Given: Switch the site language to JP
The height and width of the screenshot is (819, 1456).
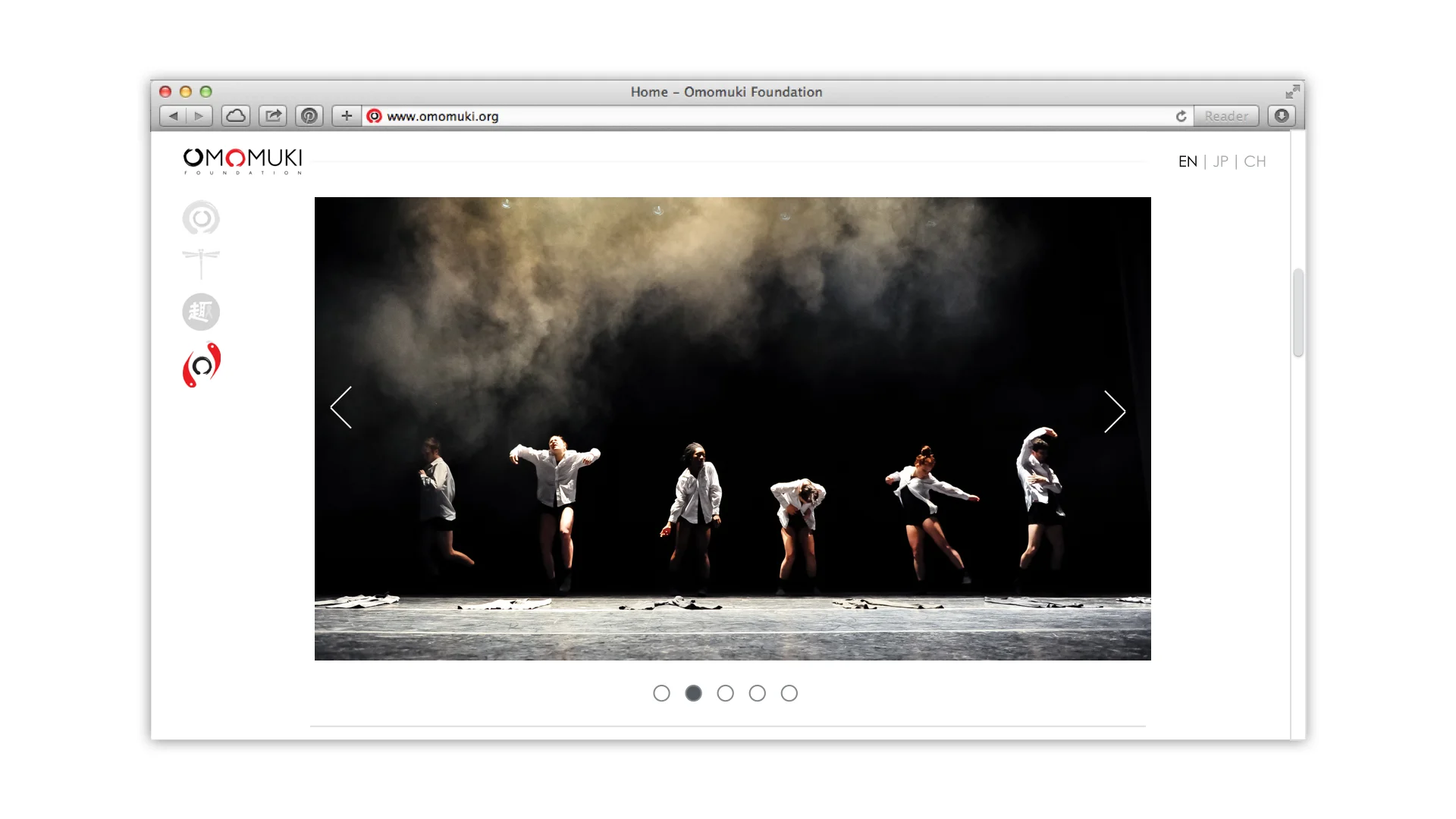Looking at the screenshot, I should coord(1220,162).
